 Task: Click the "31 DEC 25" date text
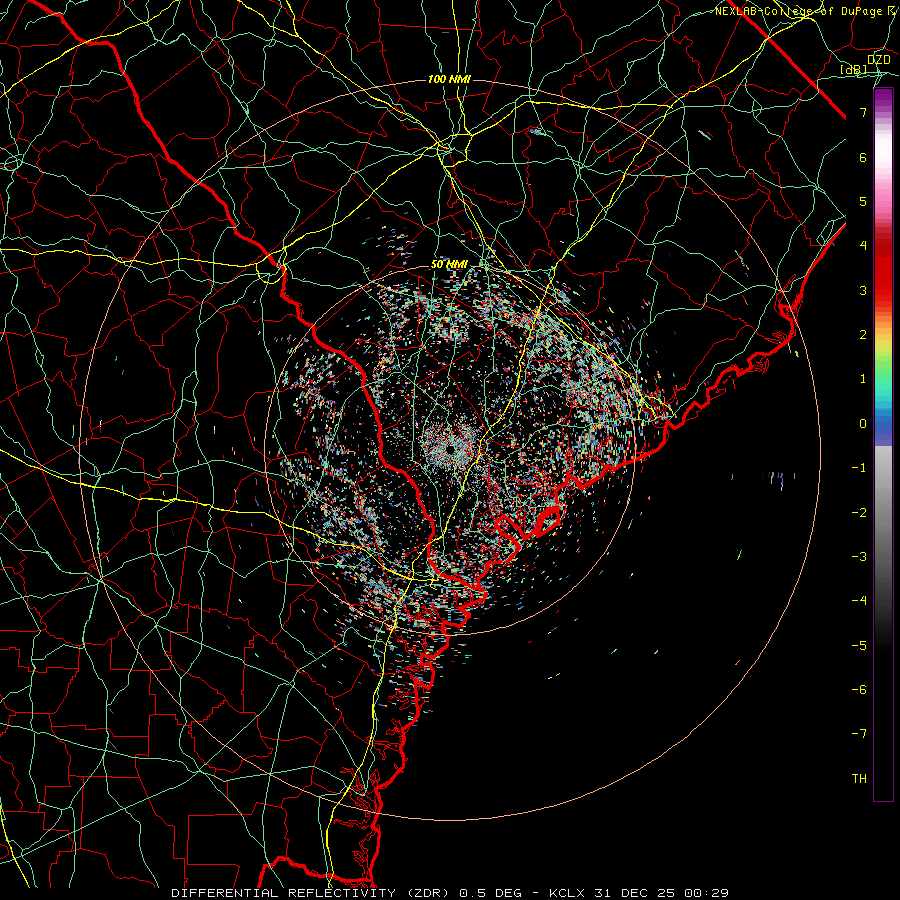point(637,893)
